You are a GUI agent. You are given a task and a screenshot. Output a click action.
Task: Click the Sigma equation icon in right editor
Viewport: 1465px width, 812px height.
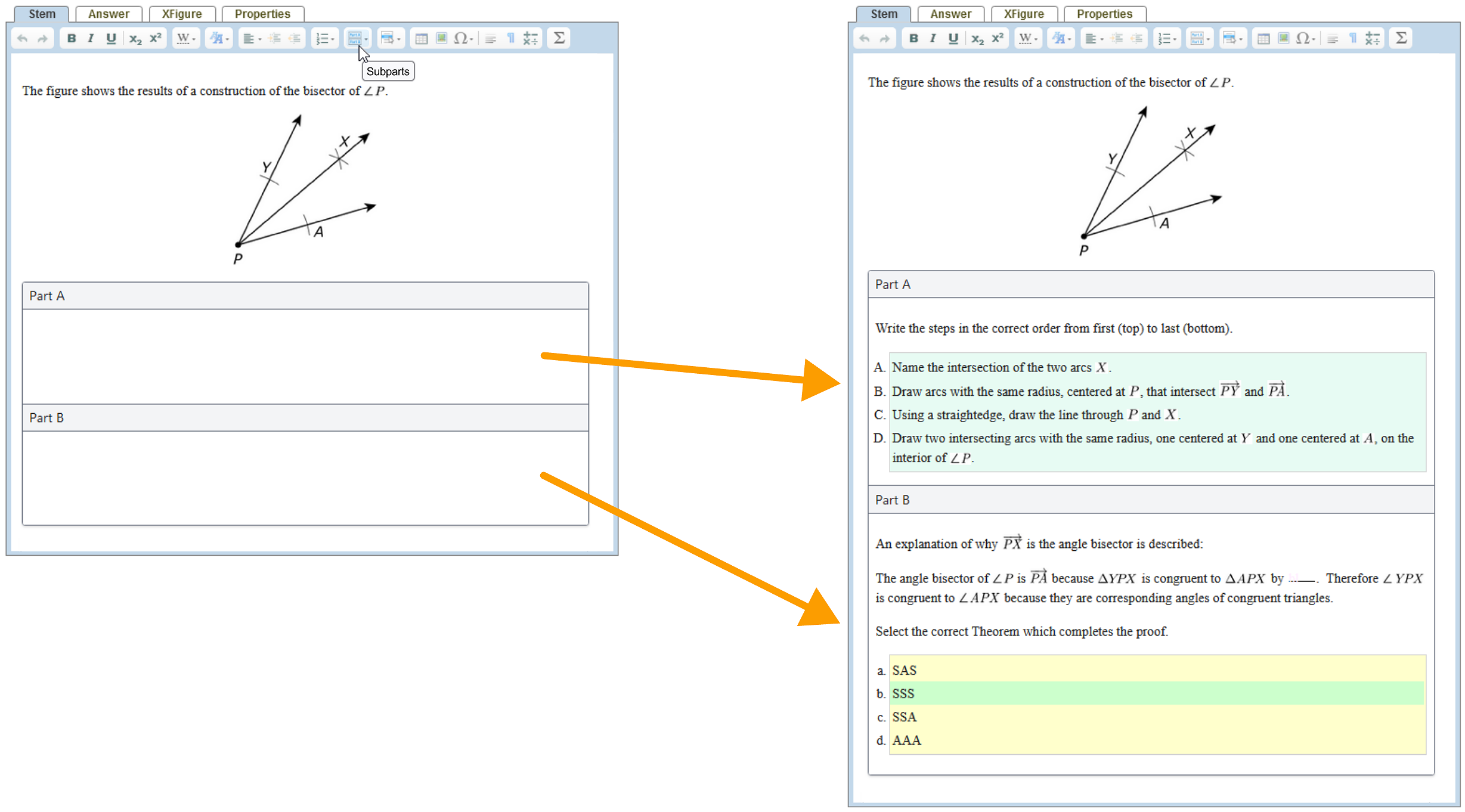coord(1401,39)
